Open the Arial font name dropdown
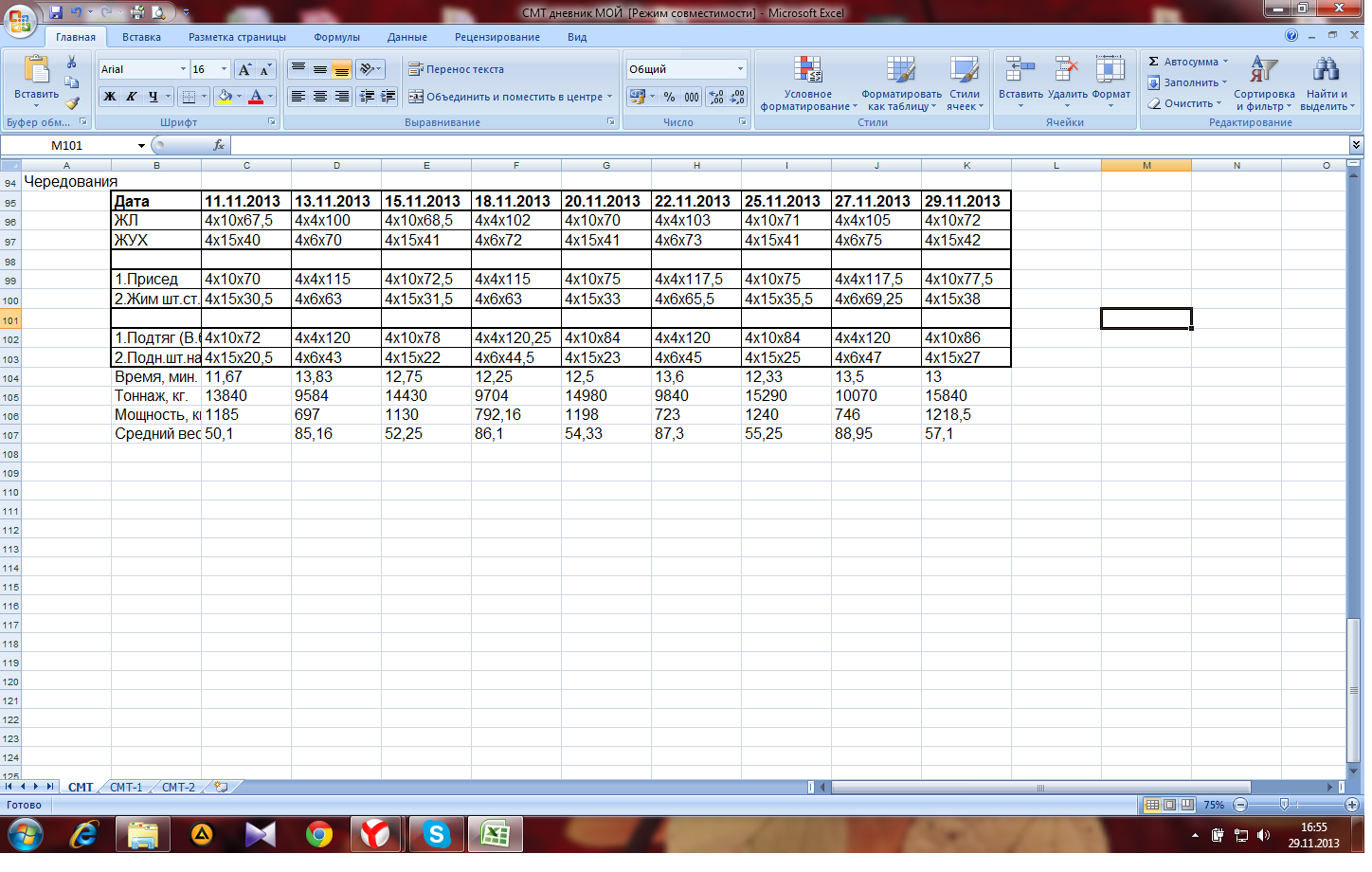The image size is (1372, 872). (183, 69)
